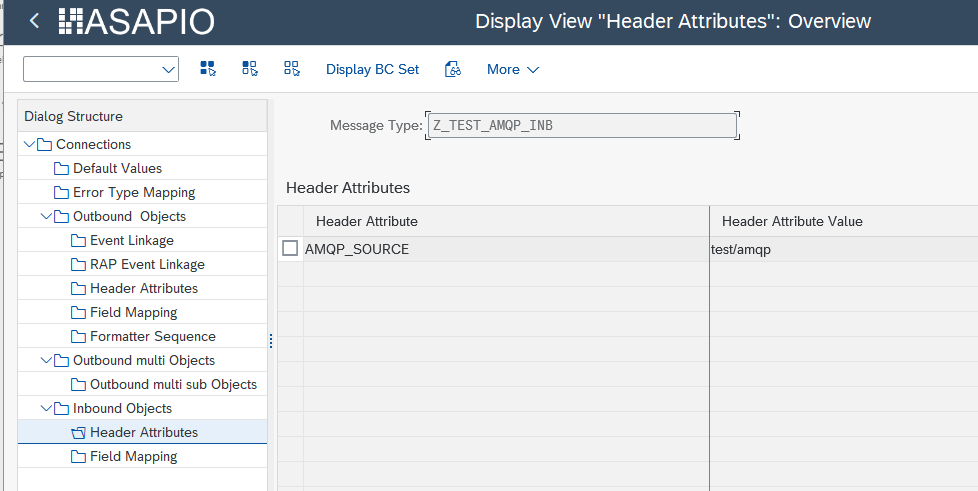Collapse the Outbound Objects node
978x491 pixels.
click(x=46, y=216)
